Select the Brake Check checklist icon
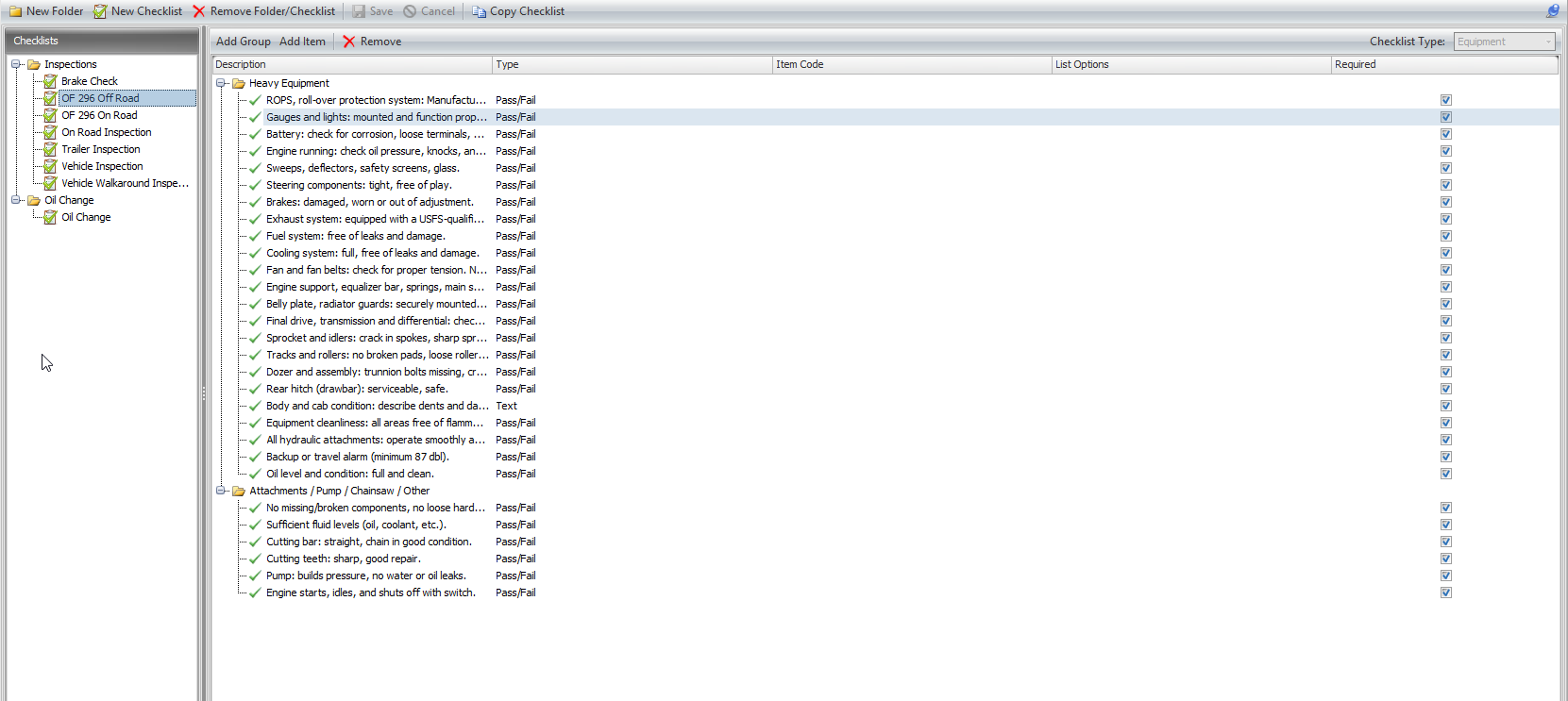Screen dimensions: 1568x701 pos(51,81)
